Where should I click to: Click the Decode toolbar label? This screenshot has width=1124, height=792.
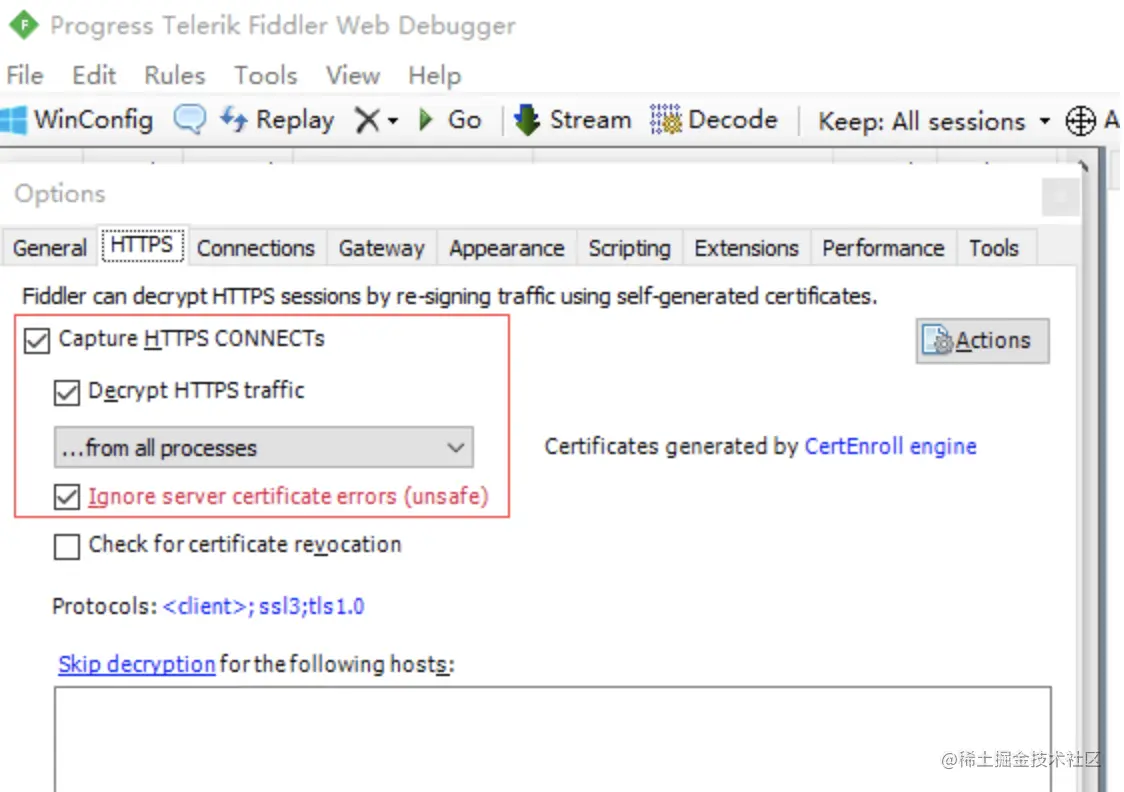coord(733,120)
